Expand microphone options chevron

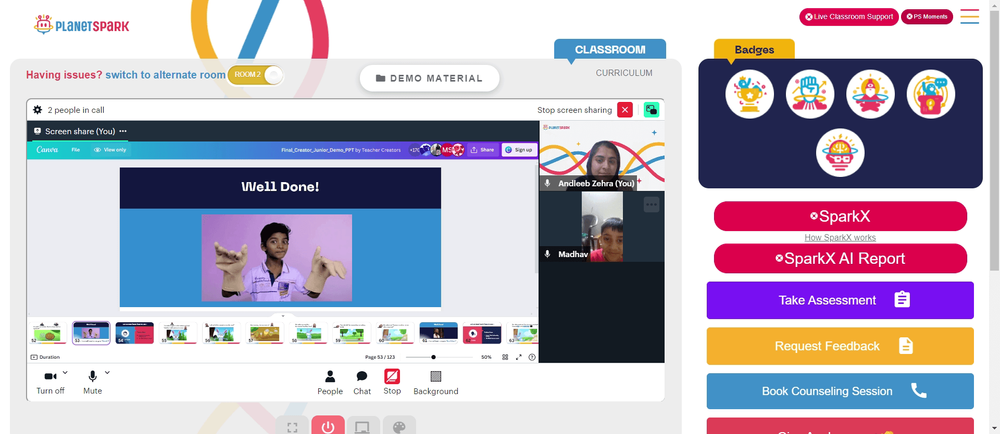pyautogui.click(x=107, y=372)
